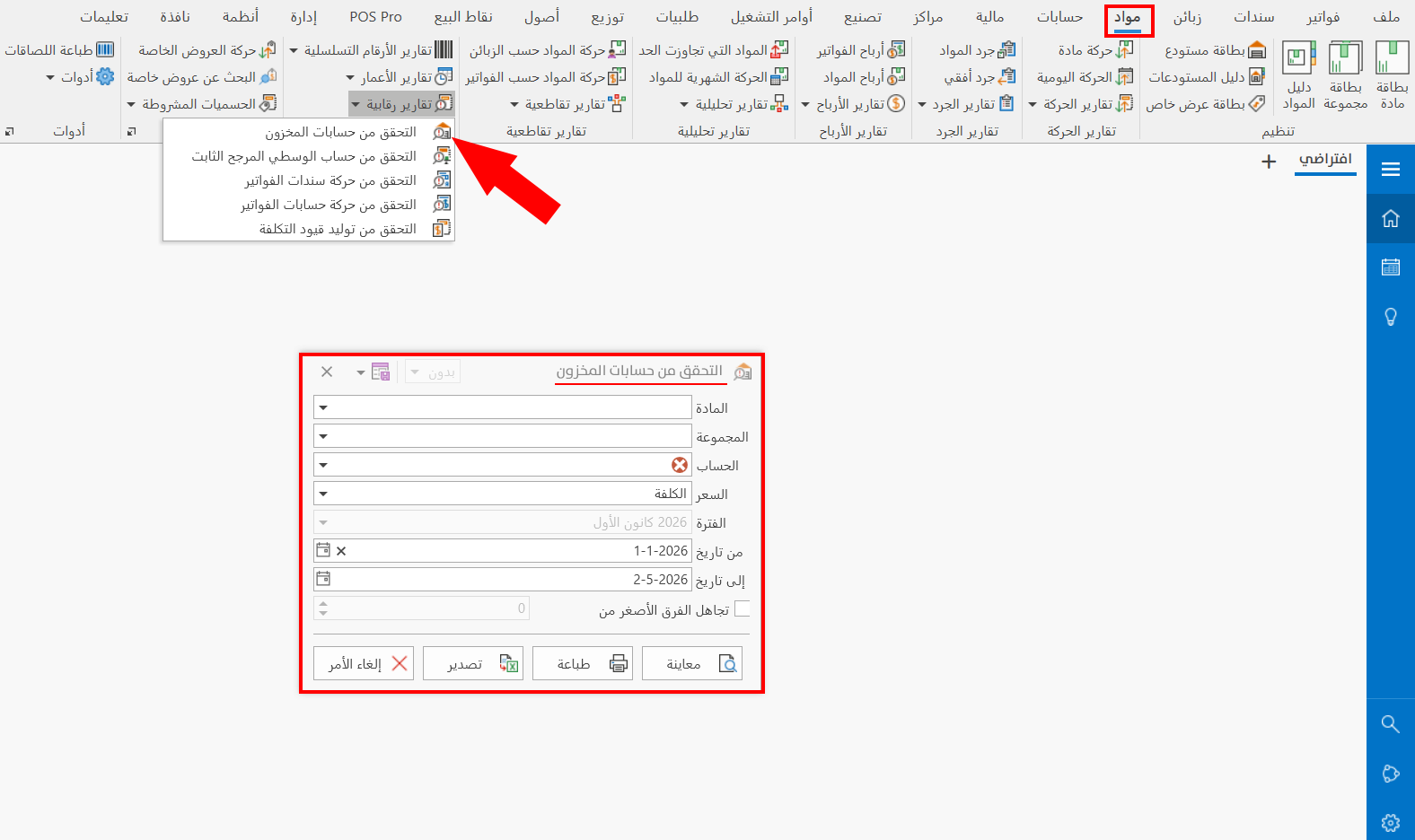
Task: Open جرد المواد report
Action: pos(977,50)
